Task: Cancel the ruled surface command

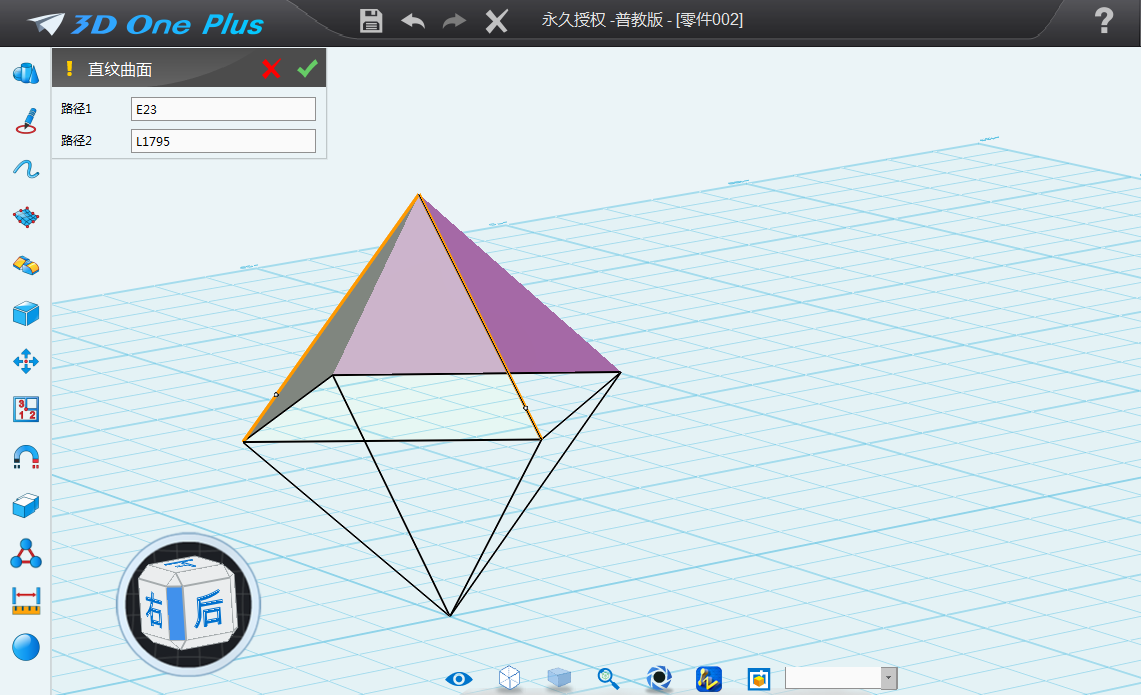Action: point(271,68)
